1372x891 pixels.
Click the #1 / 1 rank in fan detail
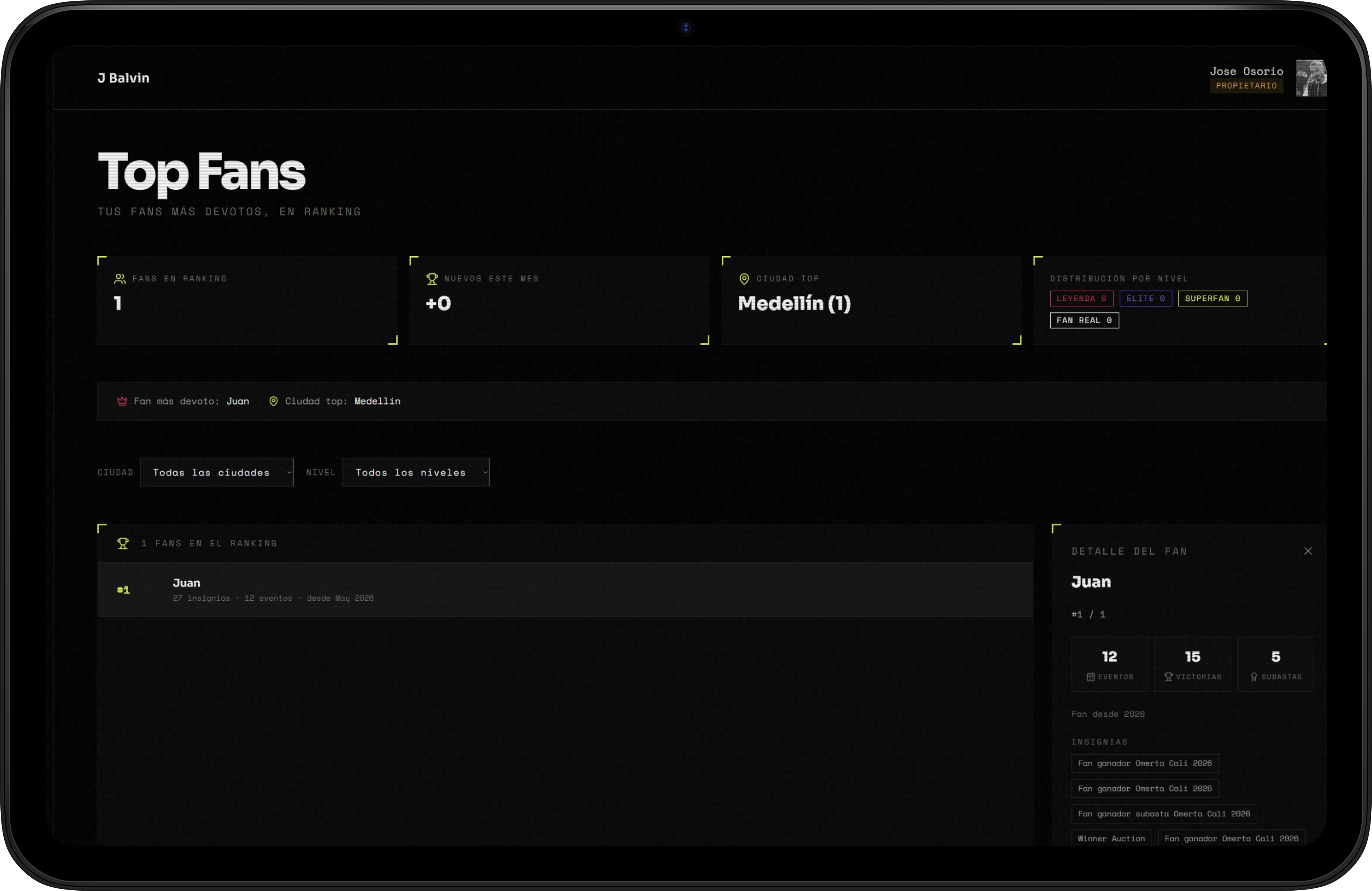pos(1088,614)
